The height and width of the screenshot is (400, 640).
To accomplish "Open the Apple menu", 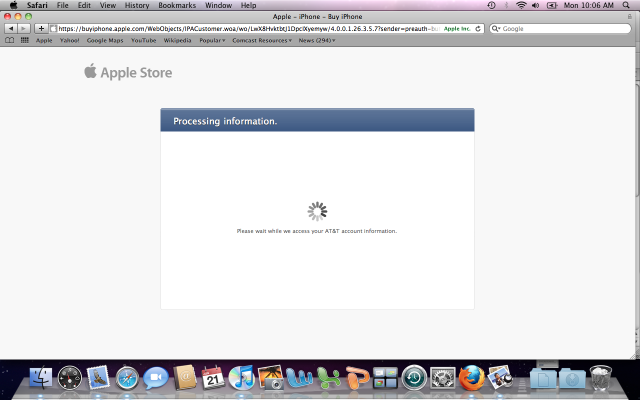I will click(x=13, y=5).
